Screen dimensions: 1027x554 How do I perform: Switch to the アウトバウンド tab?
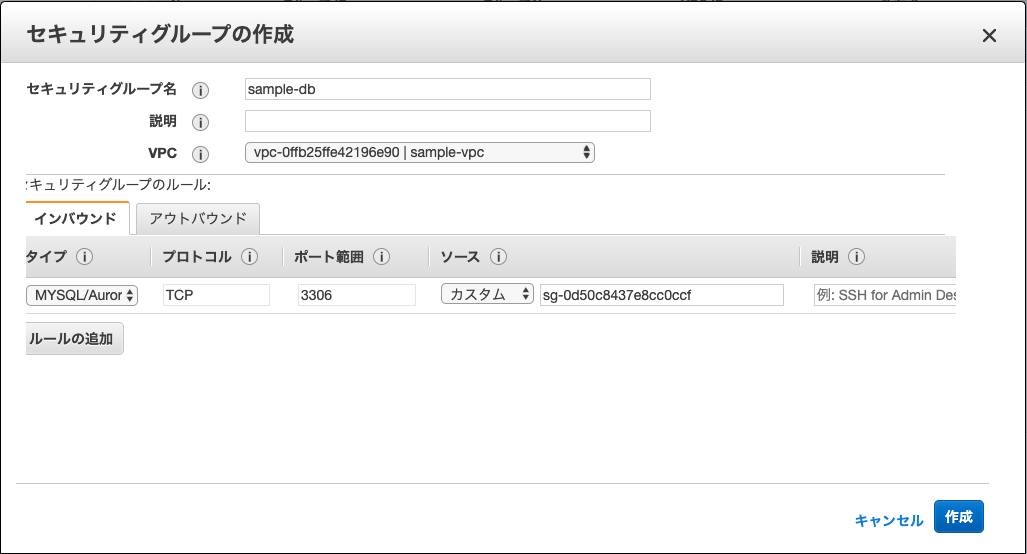pos(198,219)
